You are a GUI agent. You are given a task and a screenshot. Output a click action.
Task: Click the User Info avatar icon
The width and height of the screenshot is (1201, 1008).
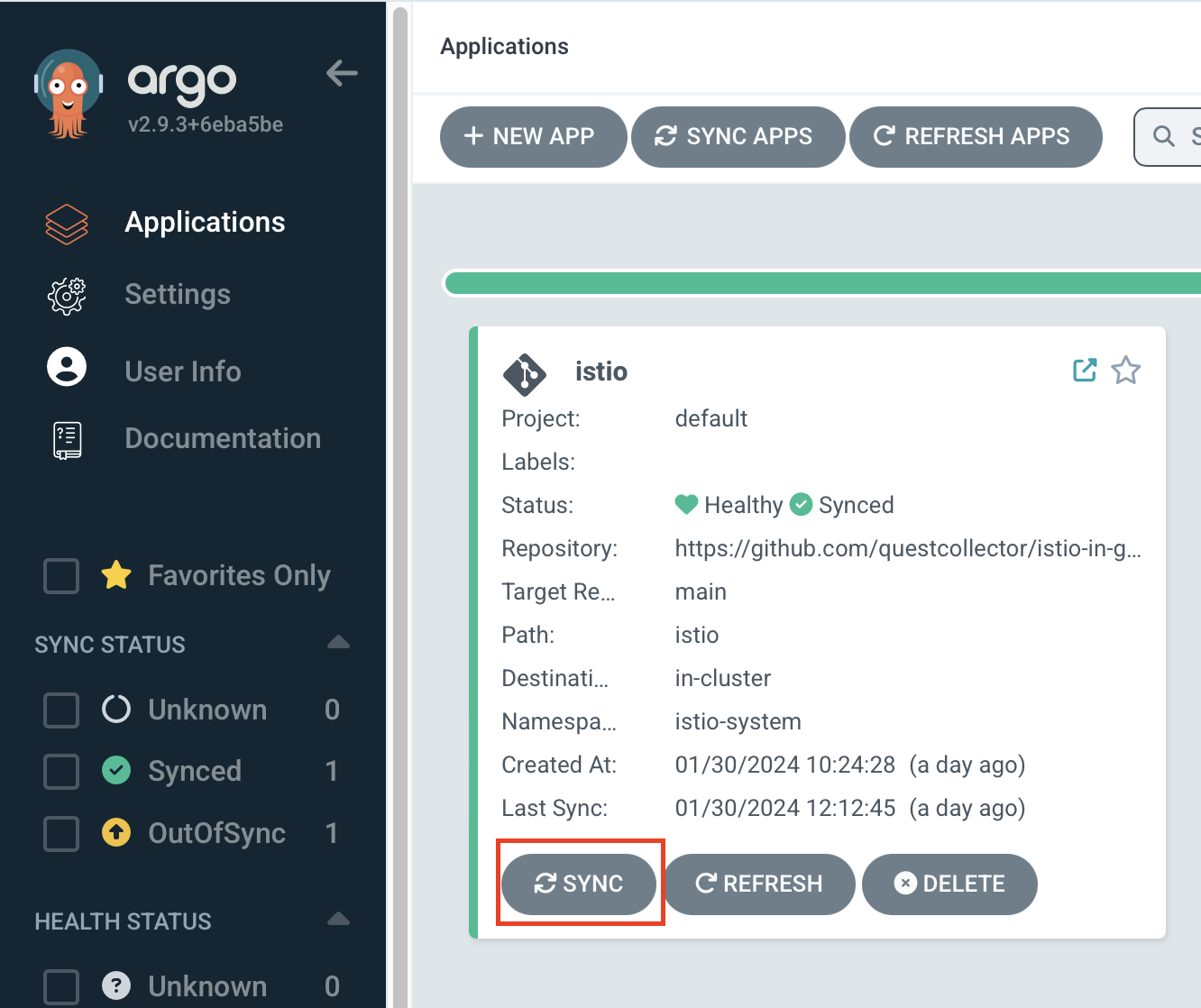[x=67, y=367]
